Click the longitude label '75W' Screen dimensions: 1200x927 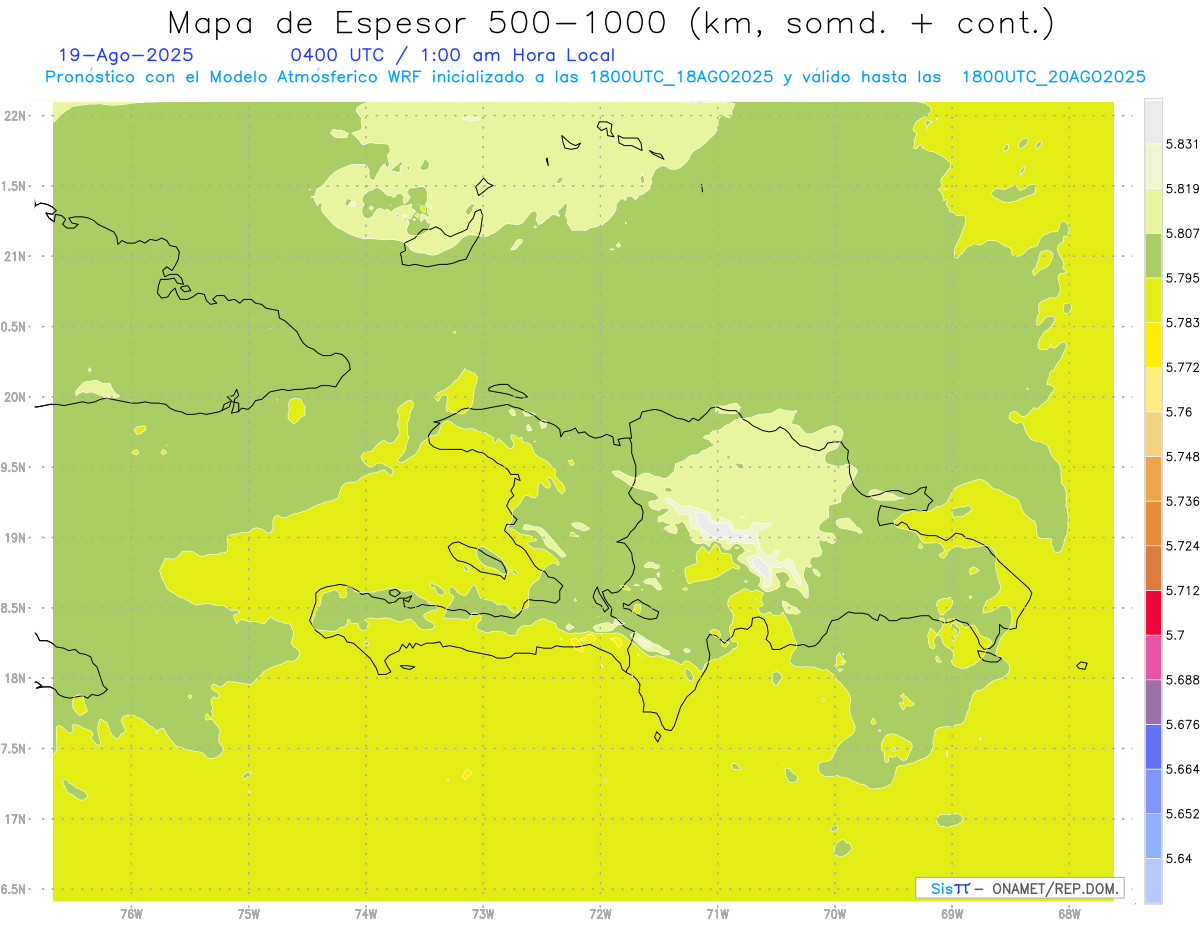[x=248, y=913]
